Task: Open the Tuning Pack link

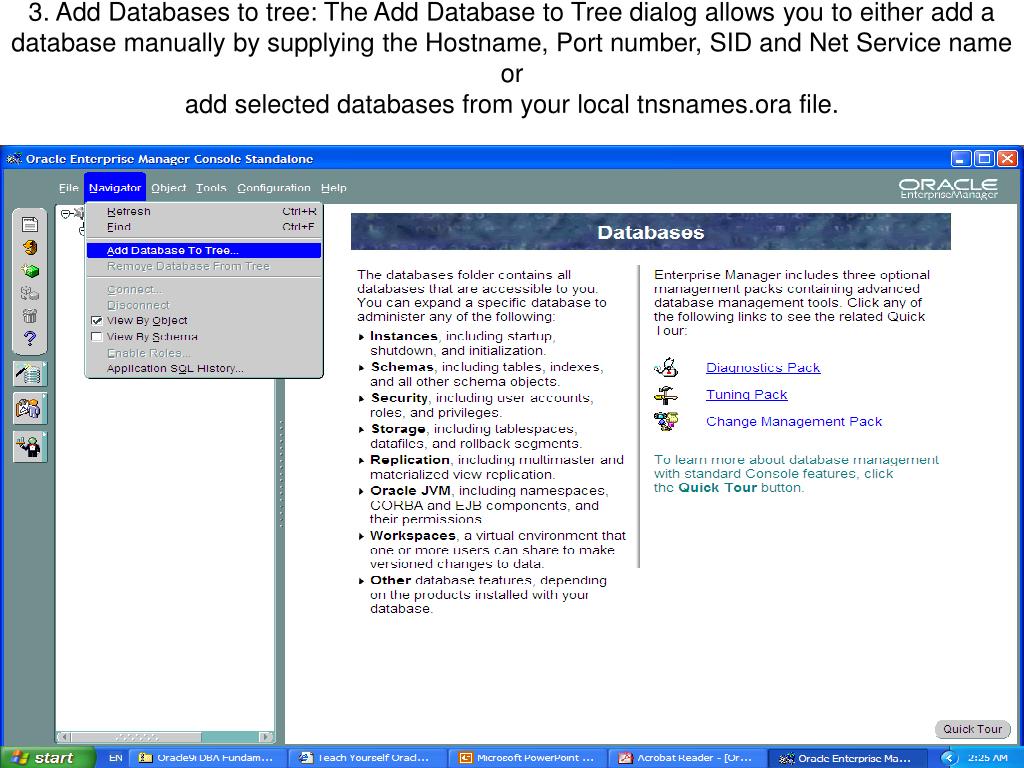Action: coord(746,394)
